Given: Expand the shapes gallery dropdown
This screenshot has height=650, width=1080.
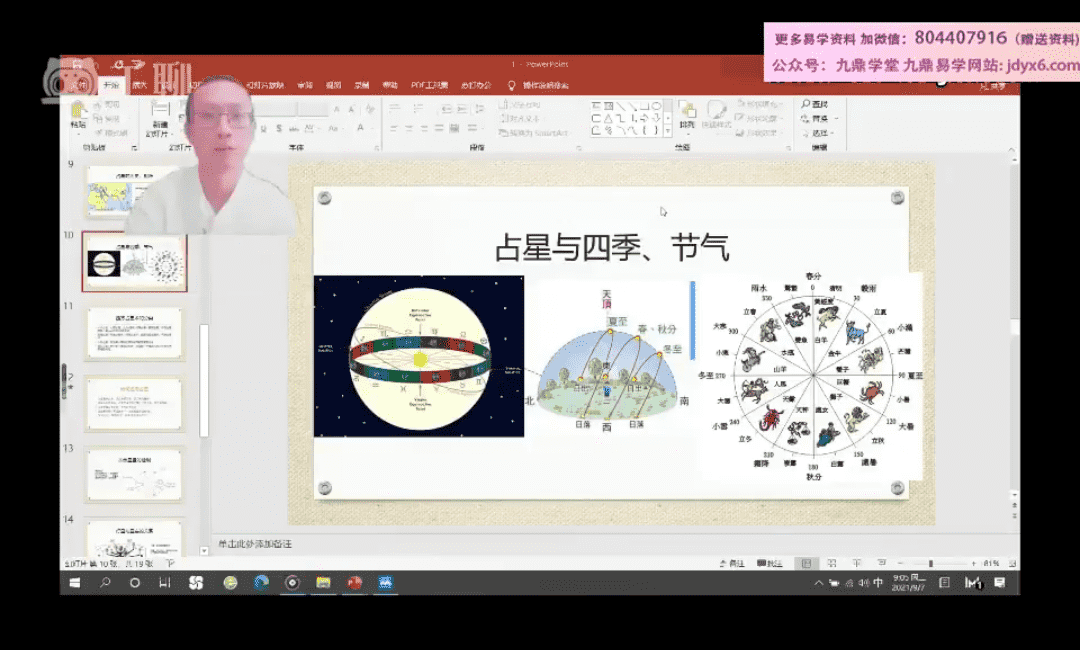Looking at the screenshot, I should (x=667, y=131).
